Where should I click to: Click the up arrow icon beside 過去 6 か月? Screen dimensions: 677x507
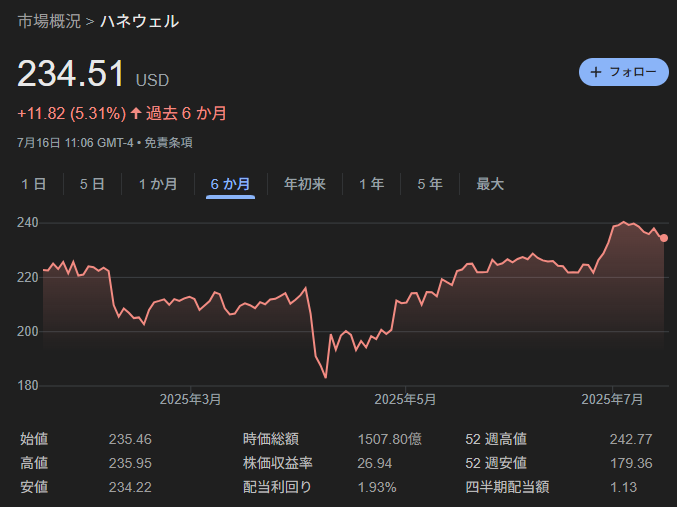(136, 113)
